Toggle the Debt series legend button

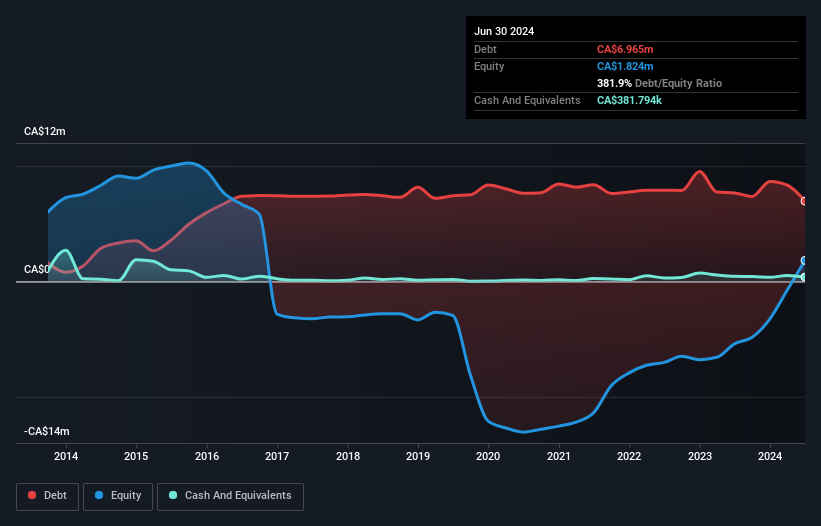point(48,496)
